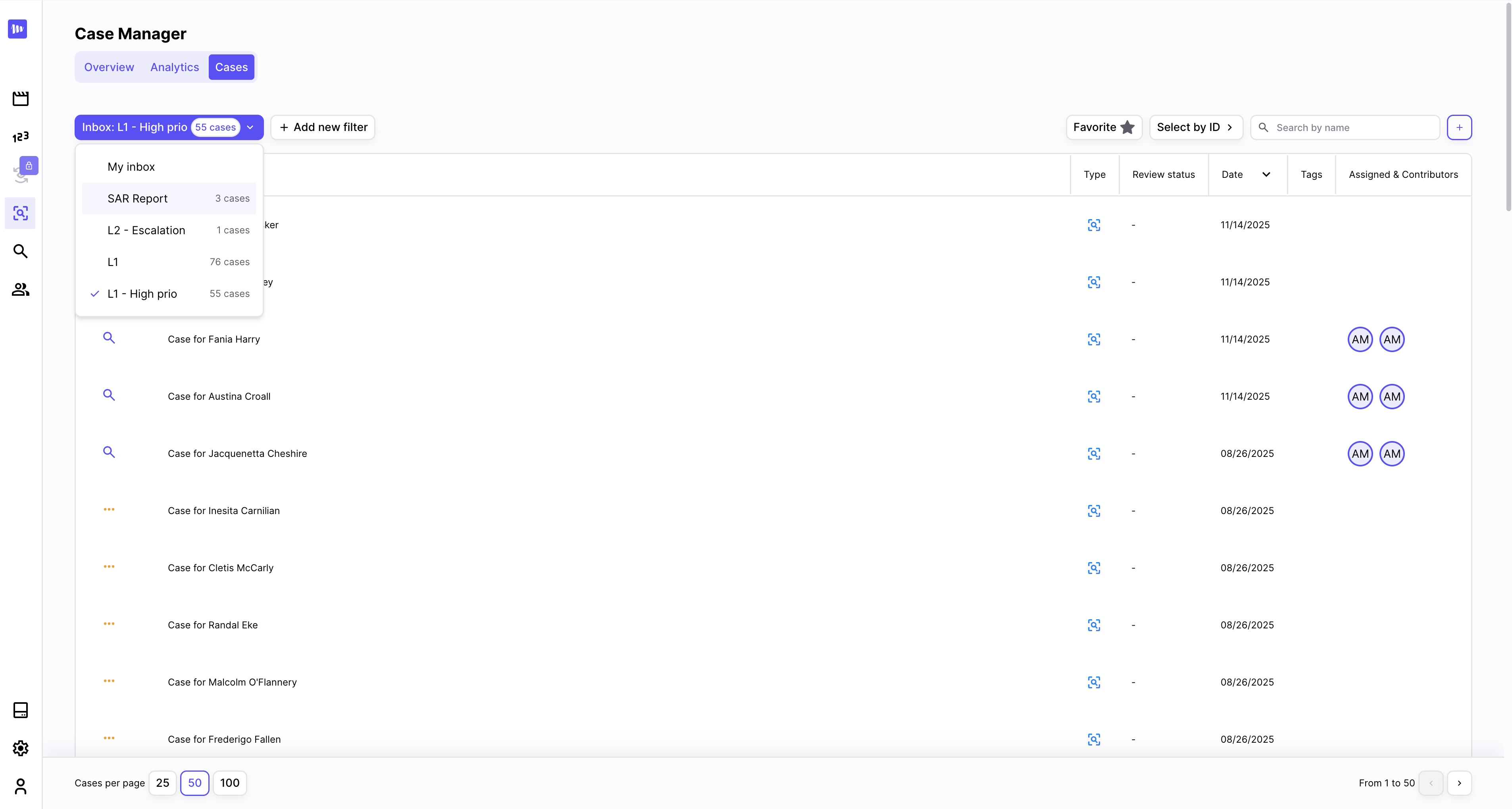This screenshot has width=1512, height=809.
Task: Sort by the Date column arrow
Action: pyautogui.click(x=1266, y=174)
